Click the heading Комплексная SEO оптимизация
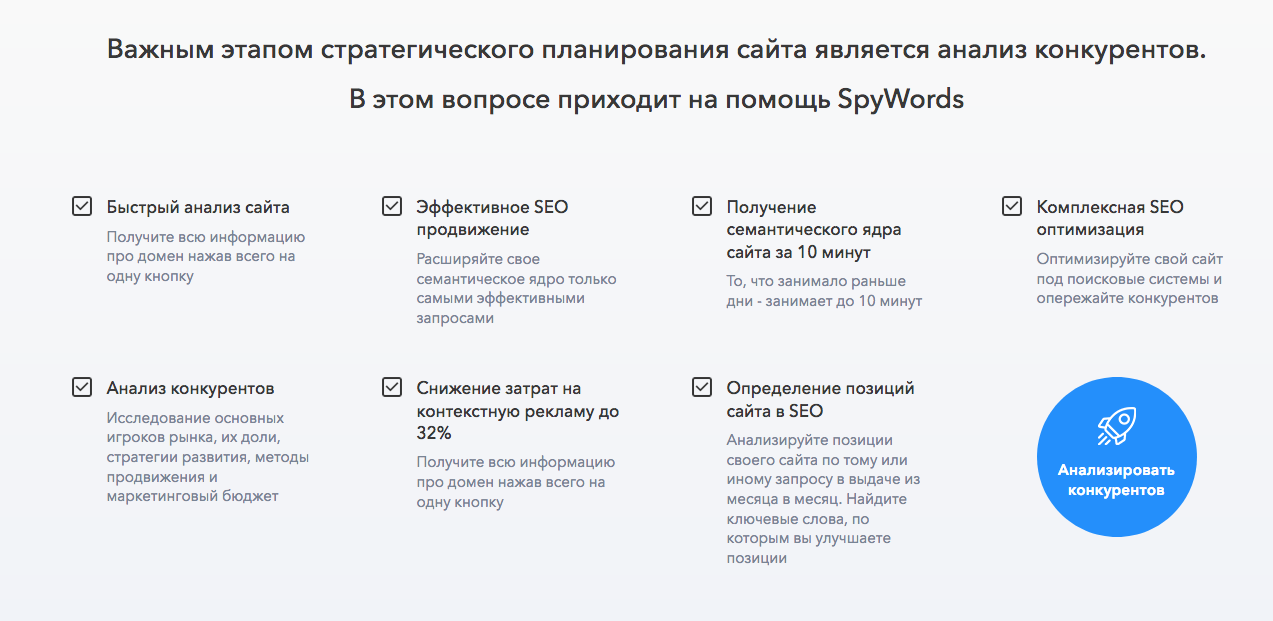 1110,219
